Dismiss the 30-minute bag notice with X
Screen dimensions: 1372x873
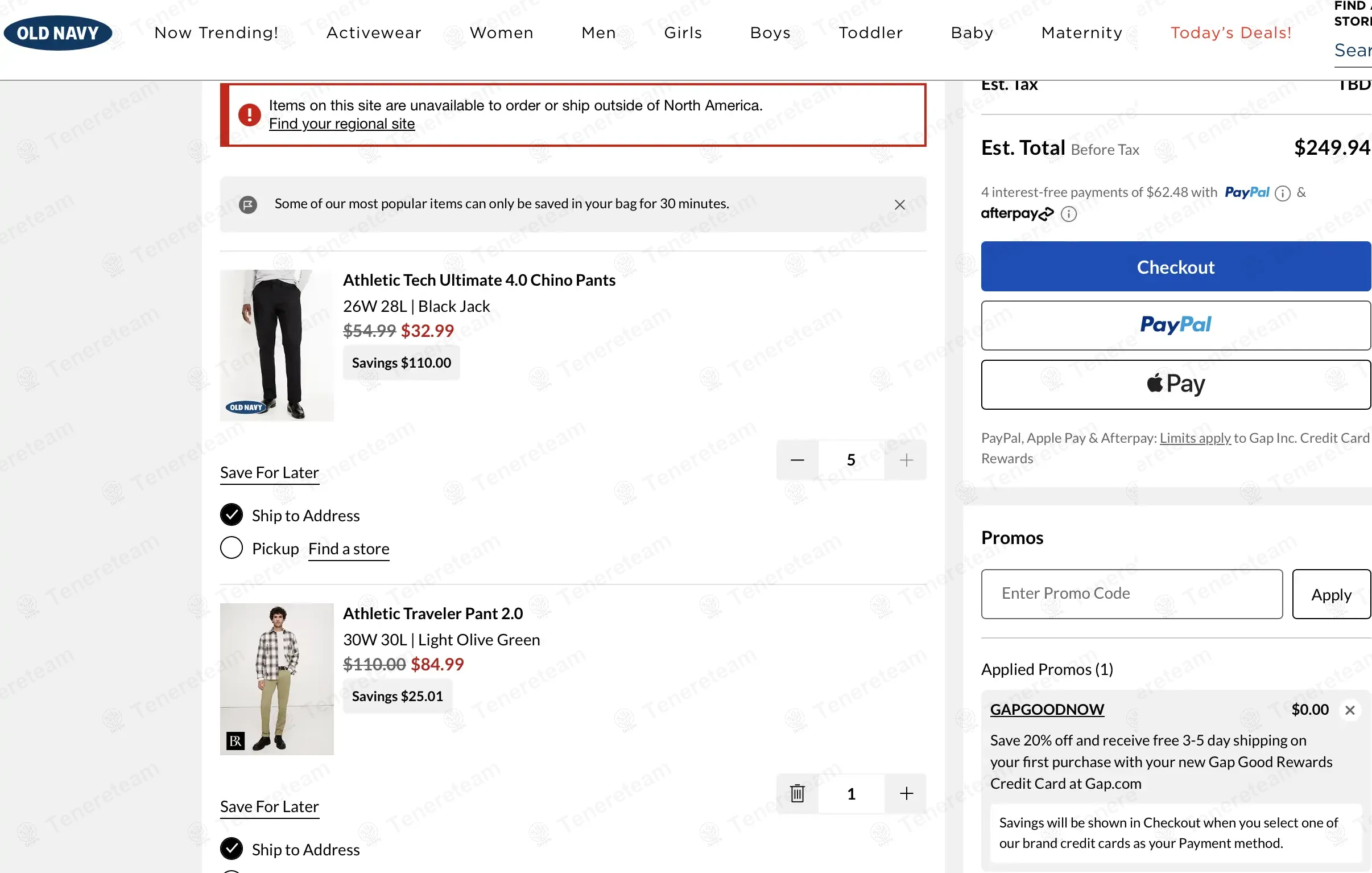(x=900, y=204)
